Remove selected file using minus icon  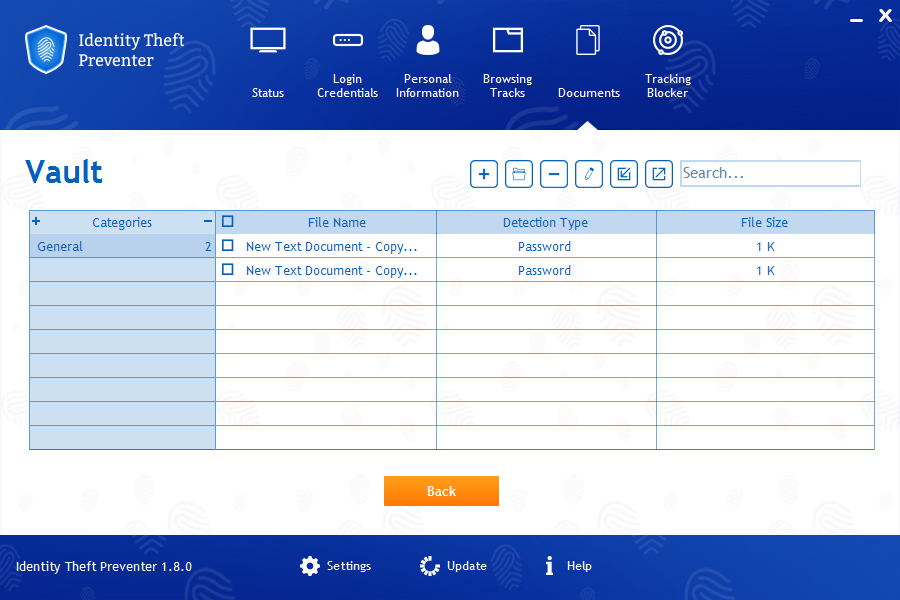tap(554, 173)
